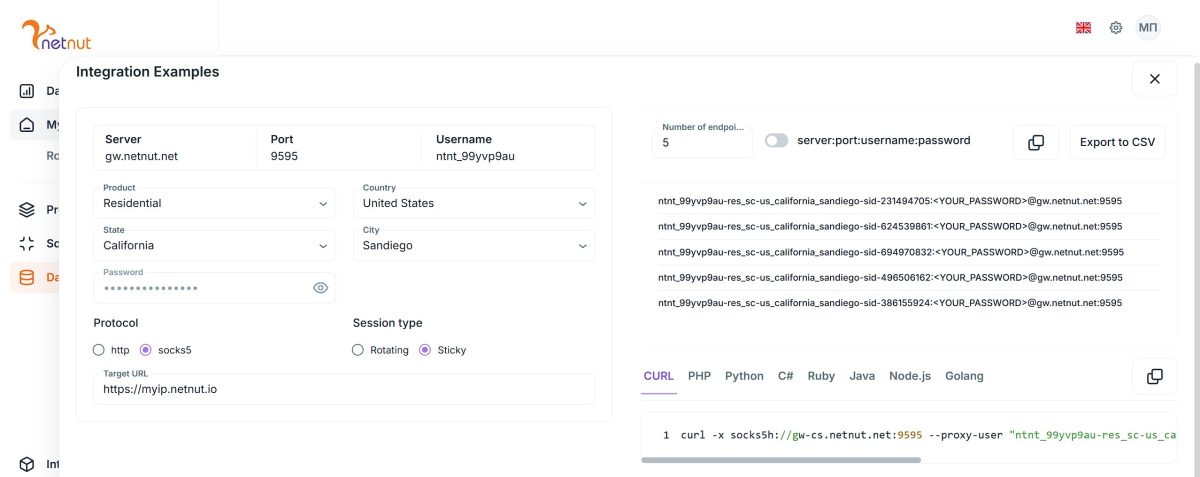Open the Country dropdown set to United States
The width and height of the screenshot is (1200, 477).
pyautogui.click(x=474, y=203)
